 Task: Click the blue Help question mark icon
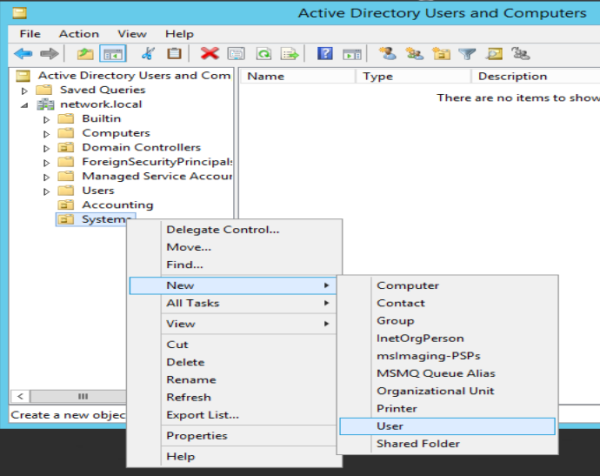325,54
